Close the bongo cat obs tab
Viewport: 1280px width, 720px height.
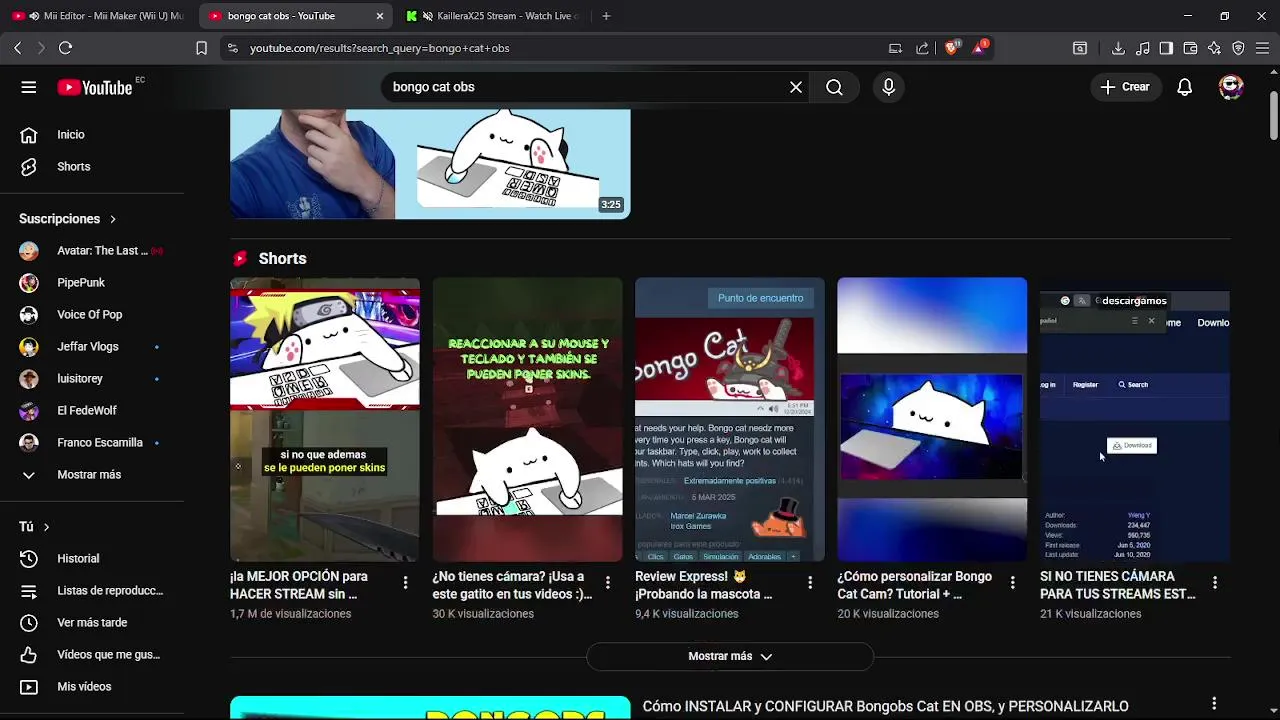[380, 16]
